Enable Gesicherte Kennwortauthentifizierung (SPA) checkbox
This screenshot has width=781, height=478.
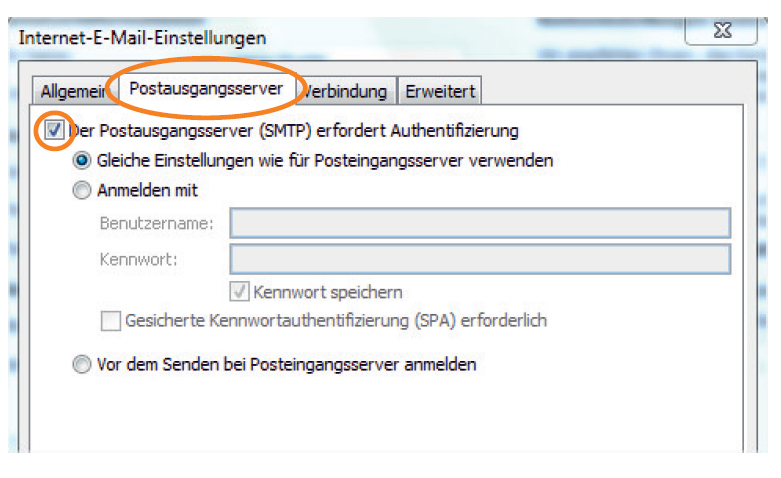[111, 321]
